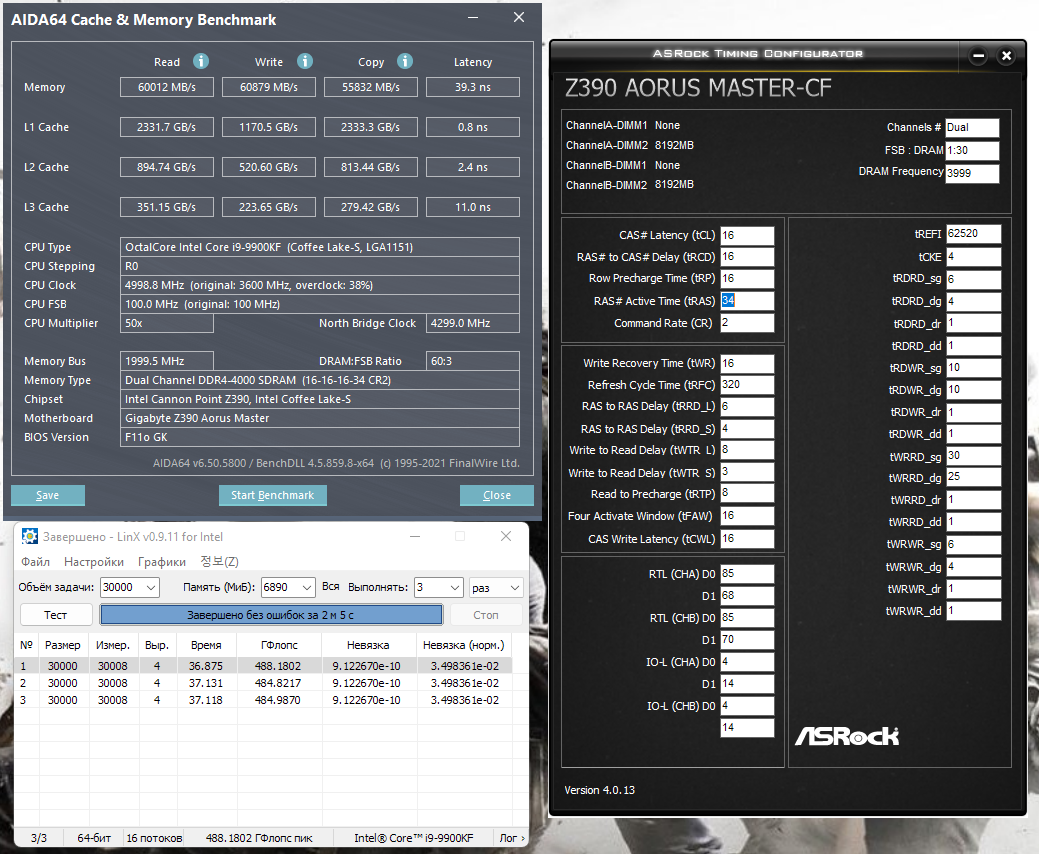
Task: Click the Version 4.0.13 label
Action: click(x=600, y=790)
